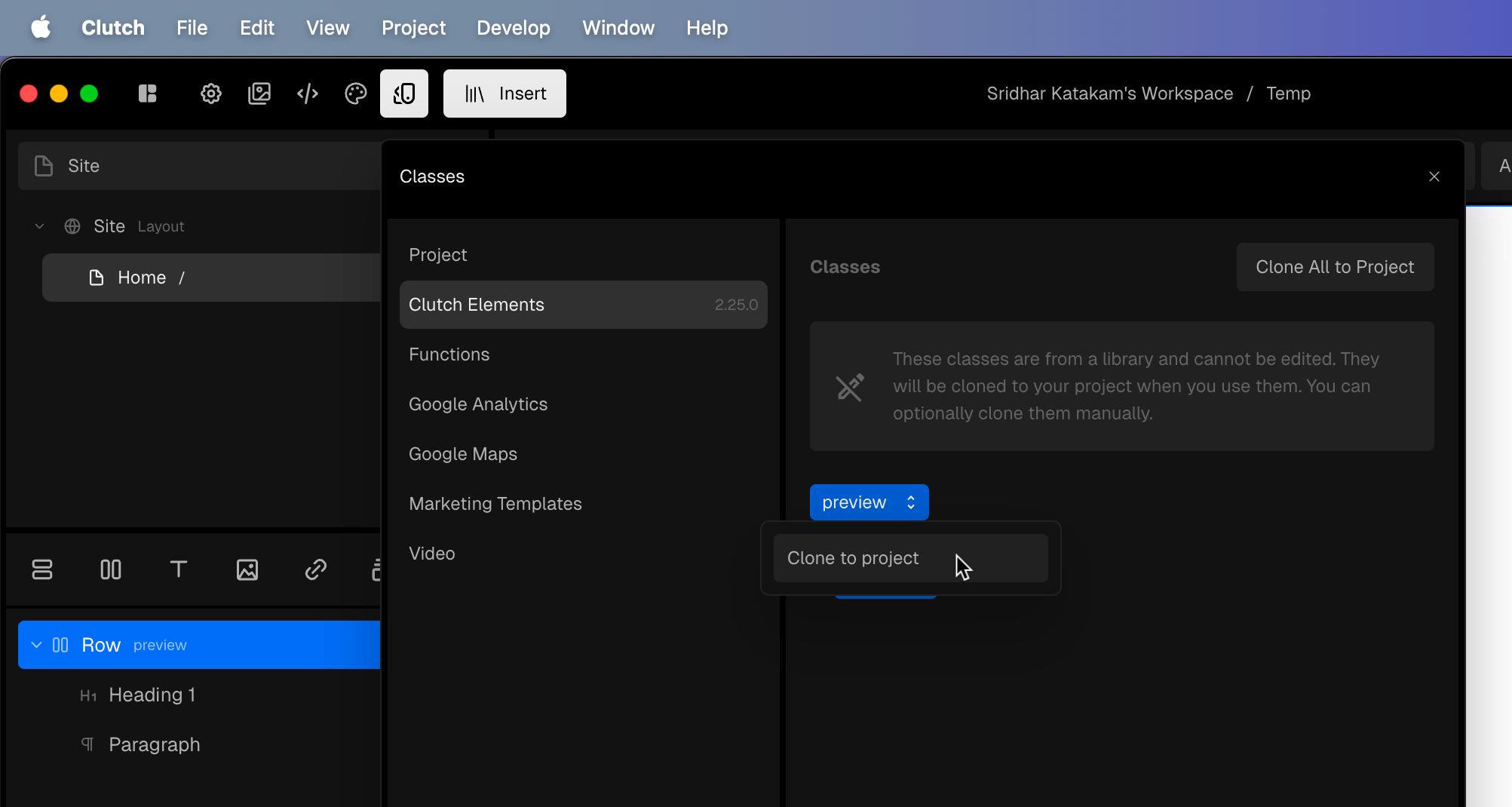Select the Paragraph layer
This screenshot has height=807, width=1512.
point(200,744)
